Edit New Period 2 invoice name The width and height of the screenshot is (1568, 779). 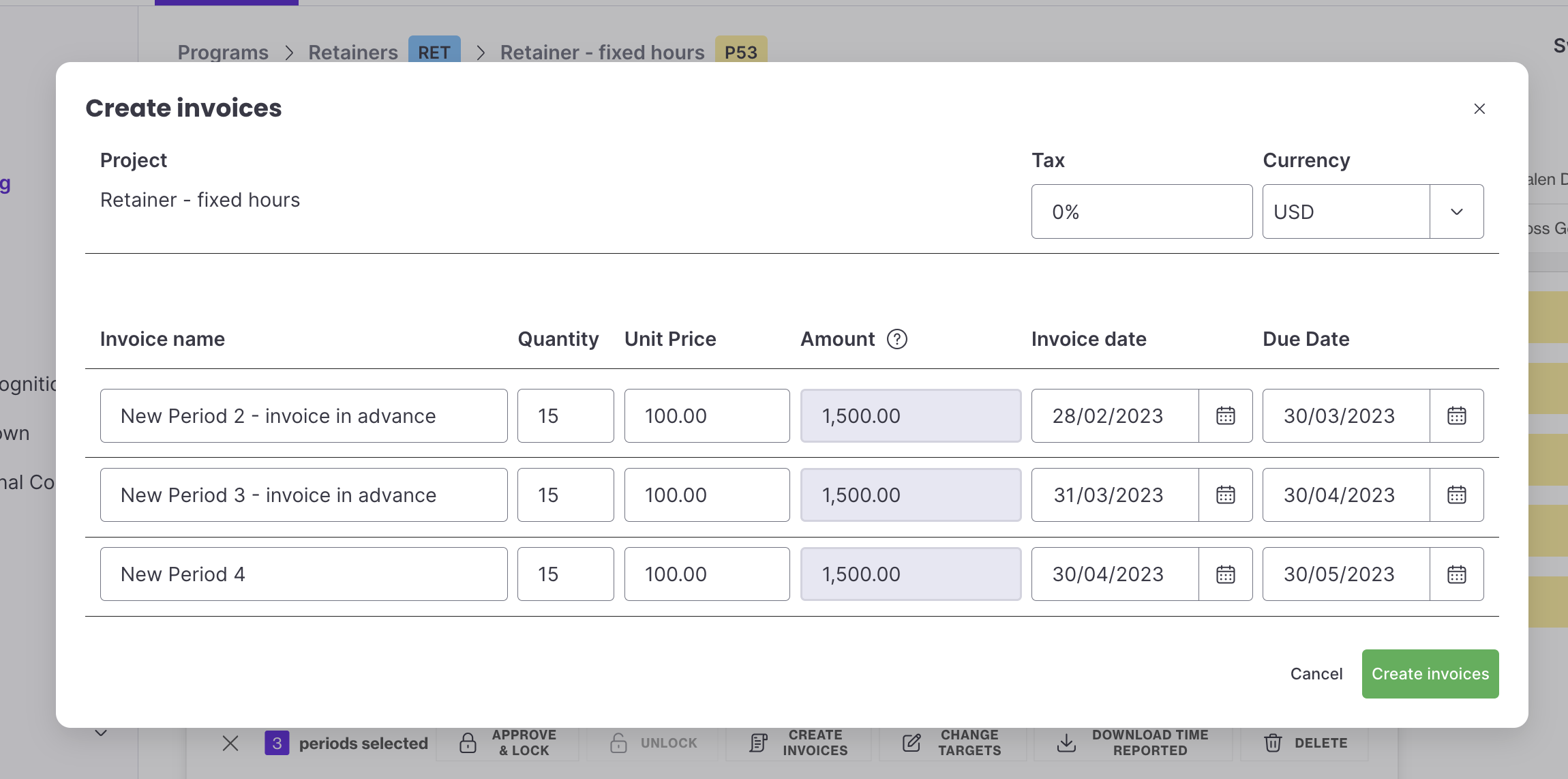tap(304, 416)
